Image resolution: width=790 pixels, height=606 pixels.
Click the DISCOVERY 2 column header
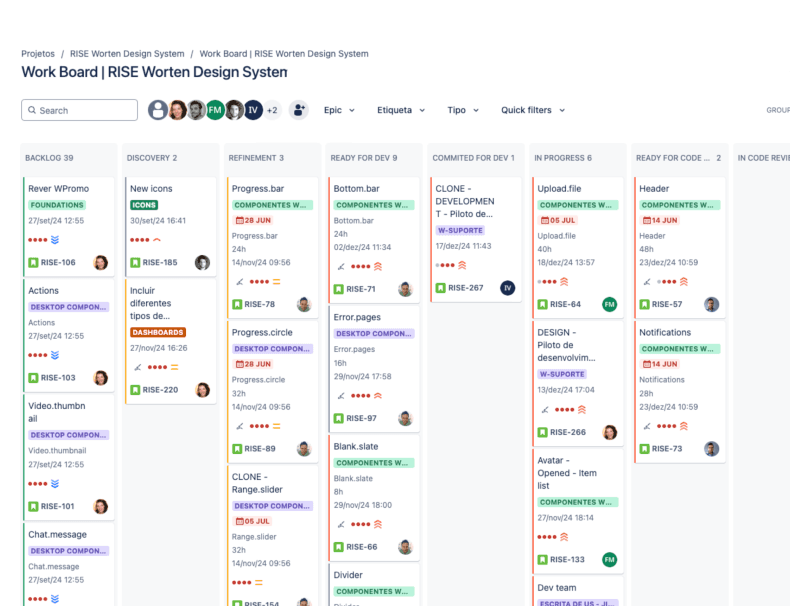tap(152, 158)
